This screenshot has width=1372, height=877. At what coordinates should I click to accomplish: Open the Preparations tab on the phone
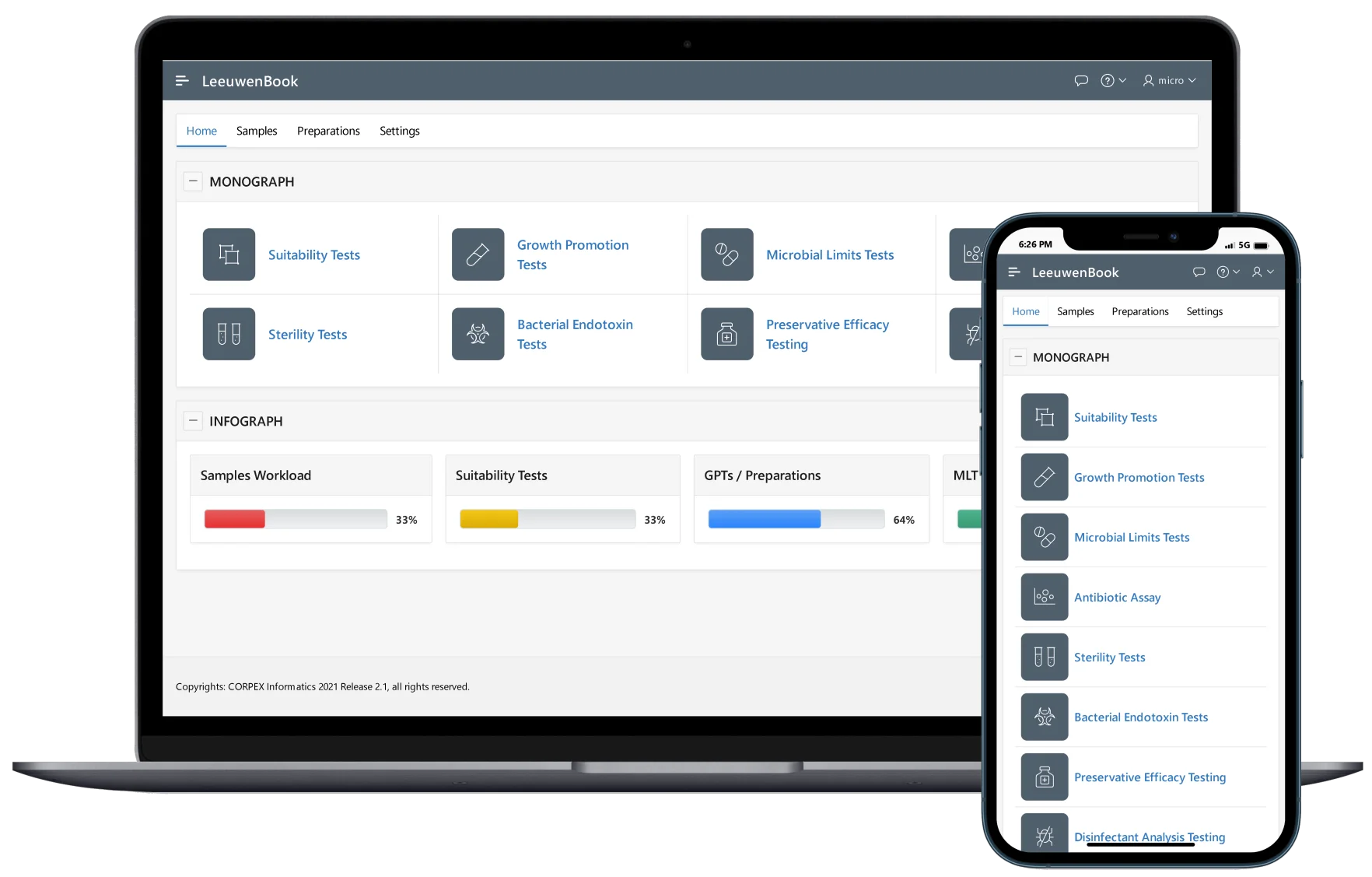click(x=1139, y=310)
